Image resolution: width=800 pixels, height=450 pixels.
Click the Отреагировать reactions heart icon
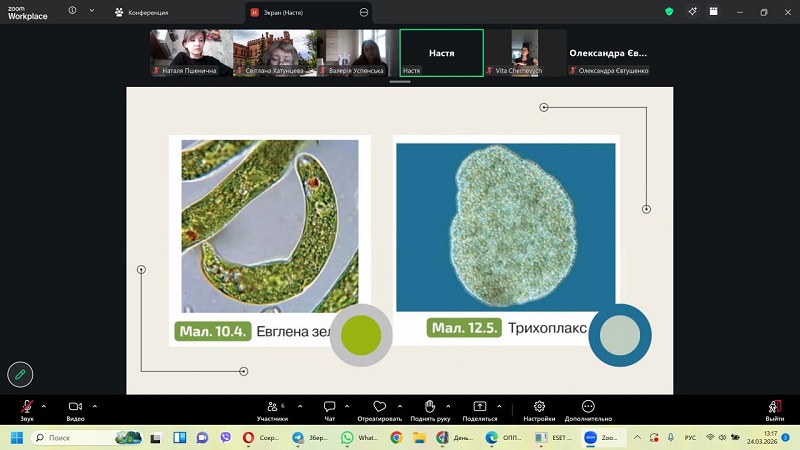click(x=379, y=407)
